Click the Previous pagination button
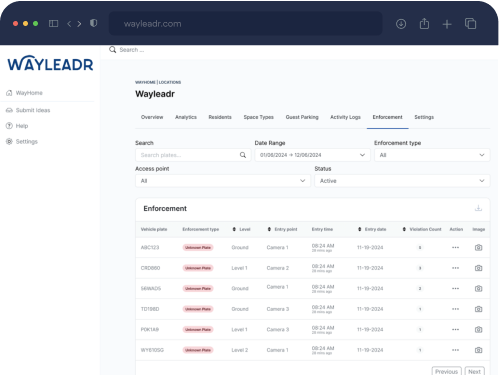 tap(446, 371)
